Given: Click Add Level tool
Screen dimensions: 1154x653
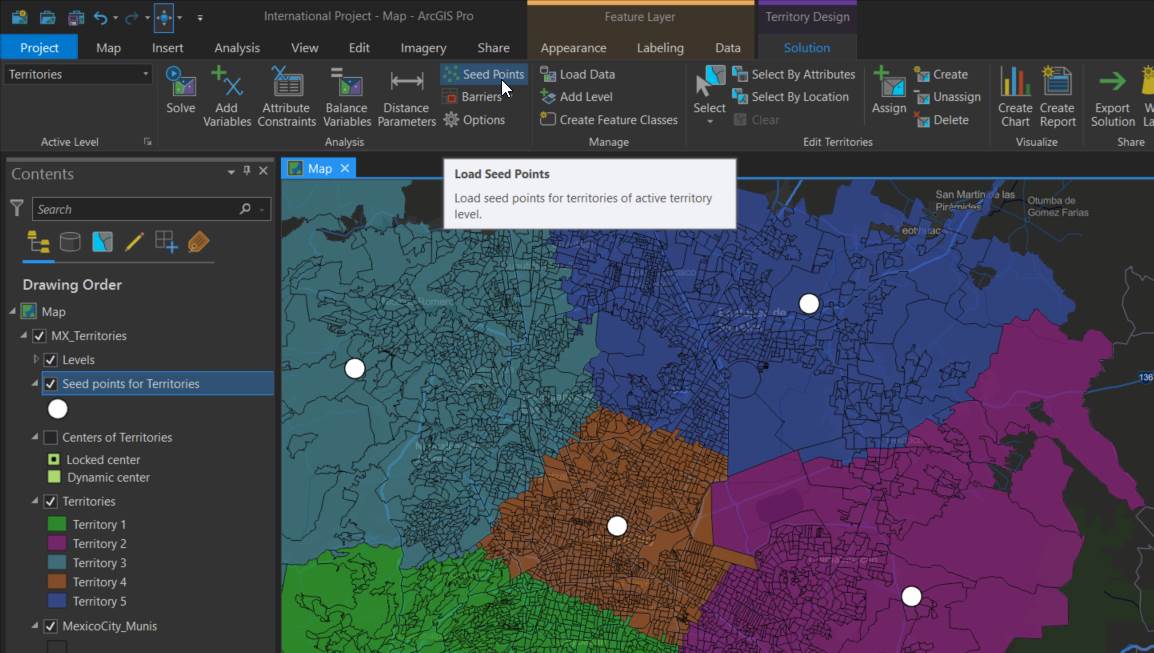Looking at the screenshot, I should [x=576, y=96].
